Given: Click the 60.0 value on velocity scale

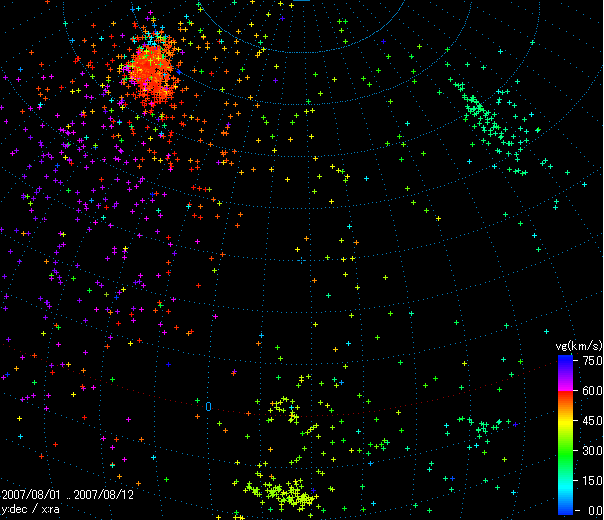Looking at the screenshot, I should pyautogui.click(x=592, y=391).
